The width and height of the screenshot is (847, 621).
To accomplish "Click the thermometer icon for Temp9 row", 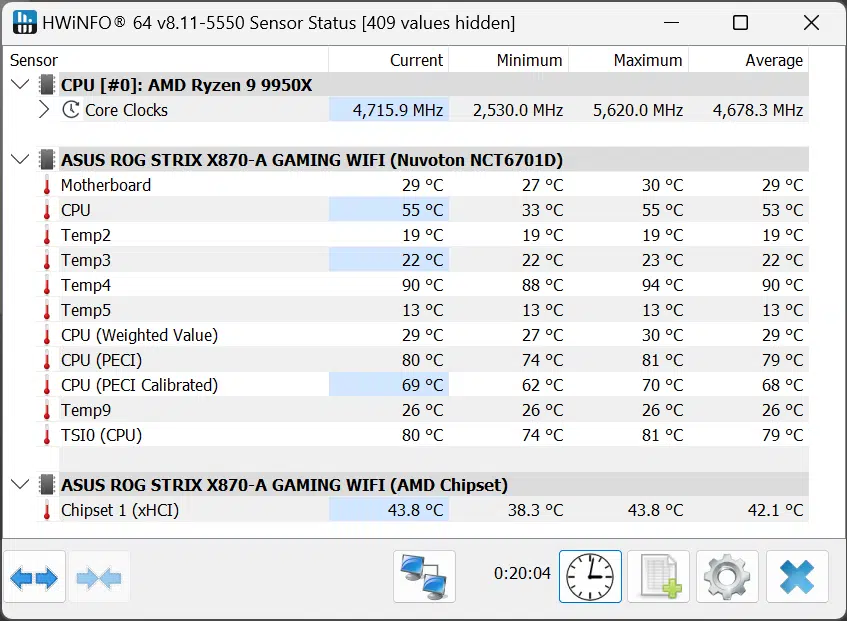I will [x=47, y=410].
